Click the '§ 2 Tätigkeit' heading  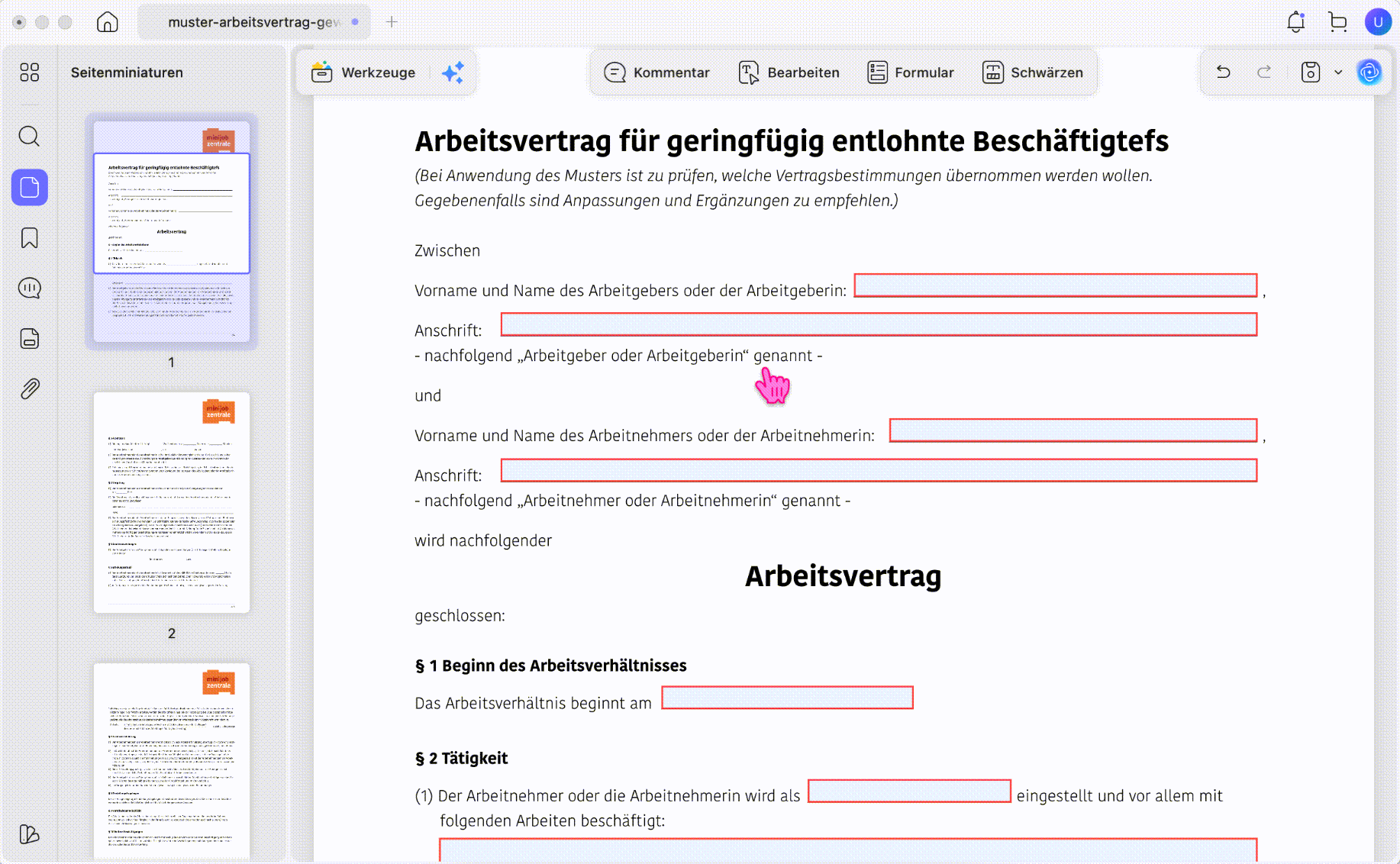[461, 758]
